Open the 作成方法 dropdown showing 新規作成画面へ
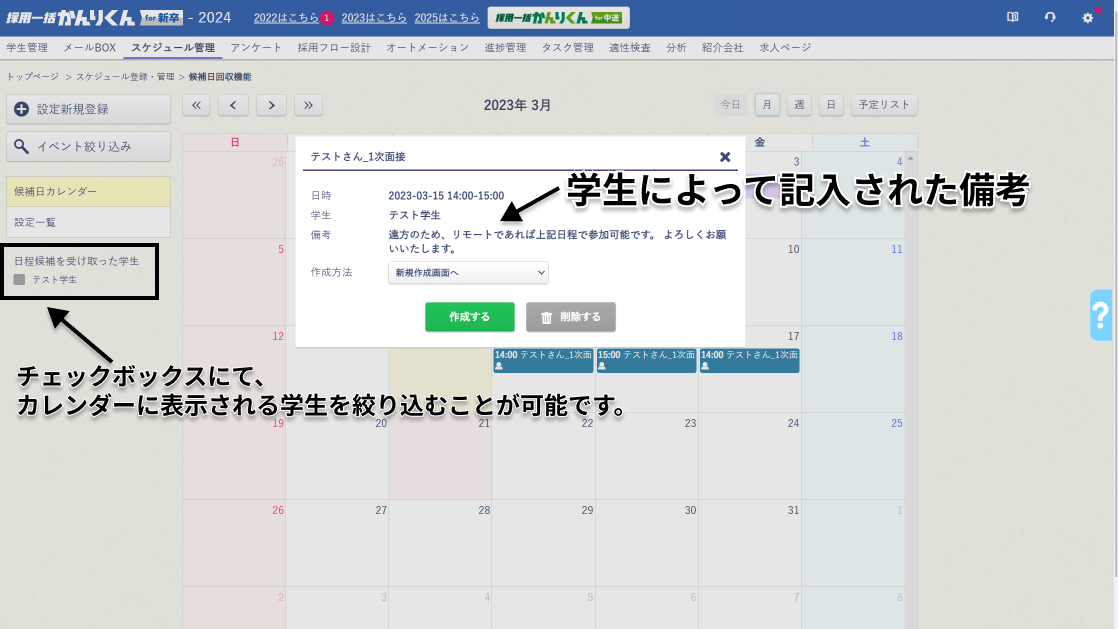Viewport: 1118px width, 629px height. pyautogui.click(x=468, y=273)
